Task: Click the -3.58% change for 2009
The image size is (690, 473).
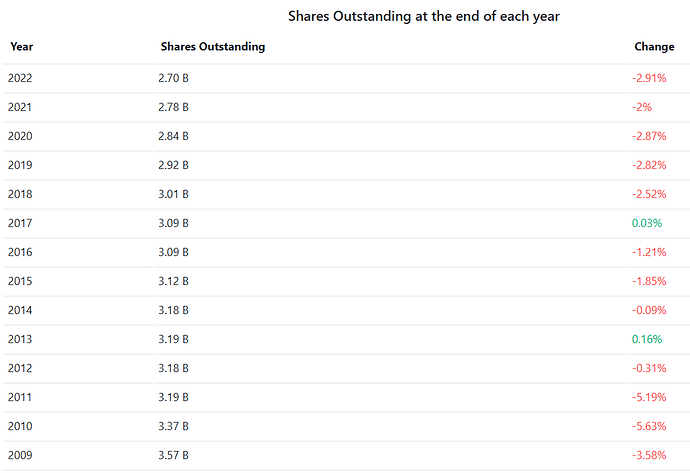Action: click(648, 455)
